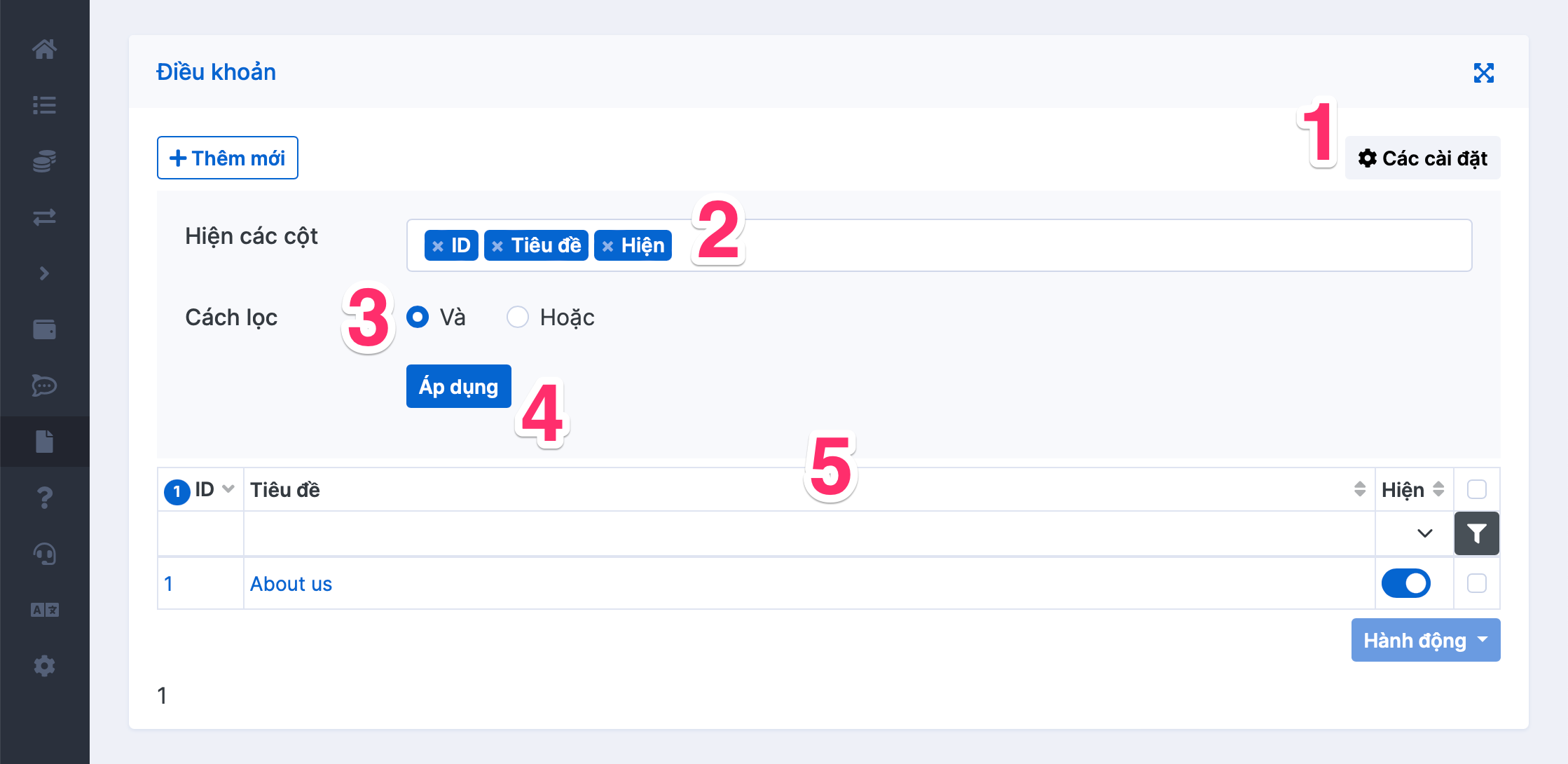Click the filter funnel button
Viewport: 1568px width, 764px height.
click(1476, 533)
